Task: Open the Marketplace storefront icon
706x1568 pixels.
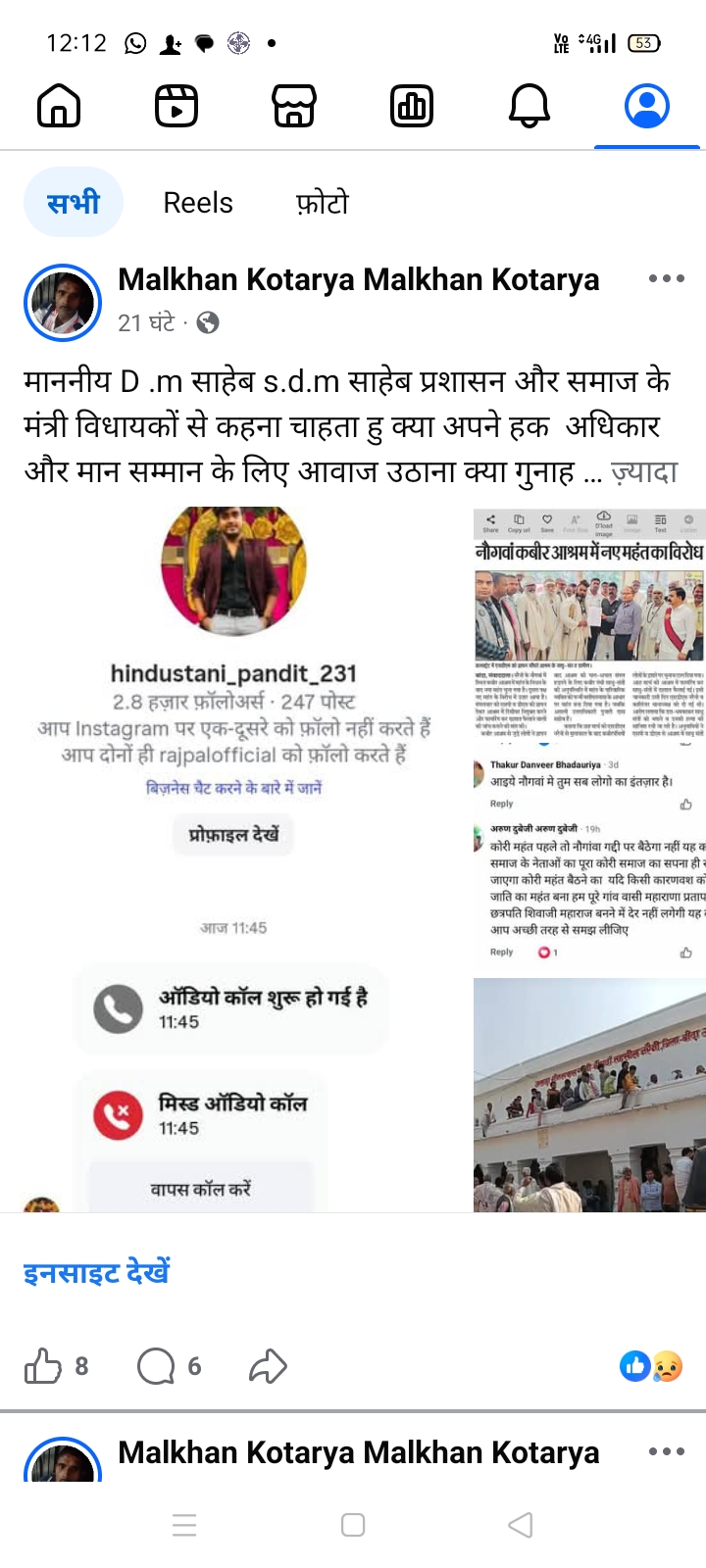Action: point(294,106)
